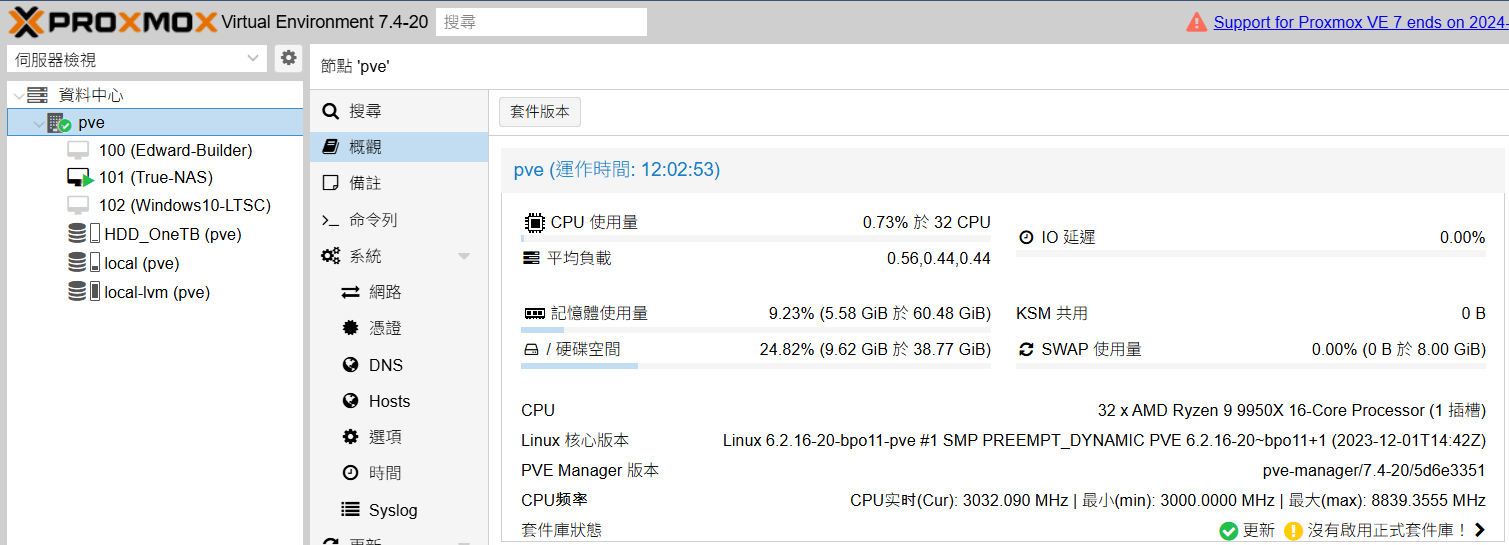Select the True-NAS running VM icon
Screen dimensions: 1509x545
coord(80,178)
